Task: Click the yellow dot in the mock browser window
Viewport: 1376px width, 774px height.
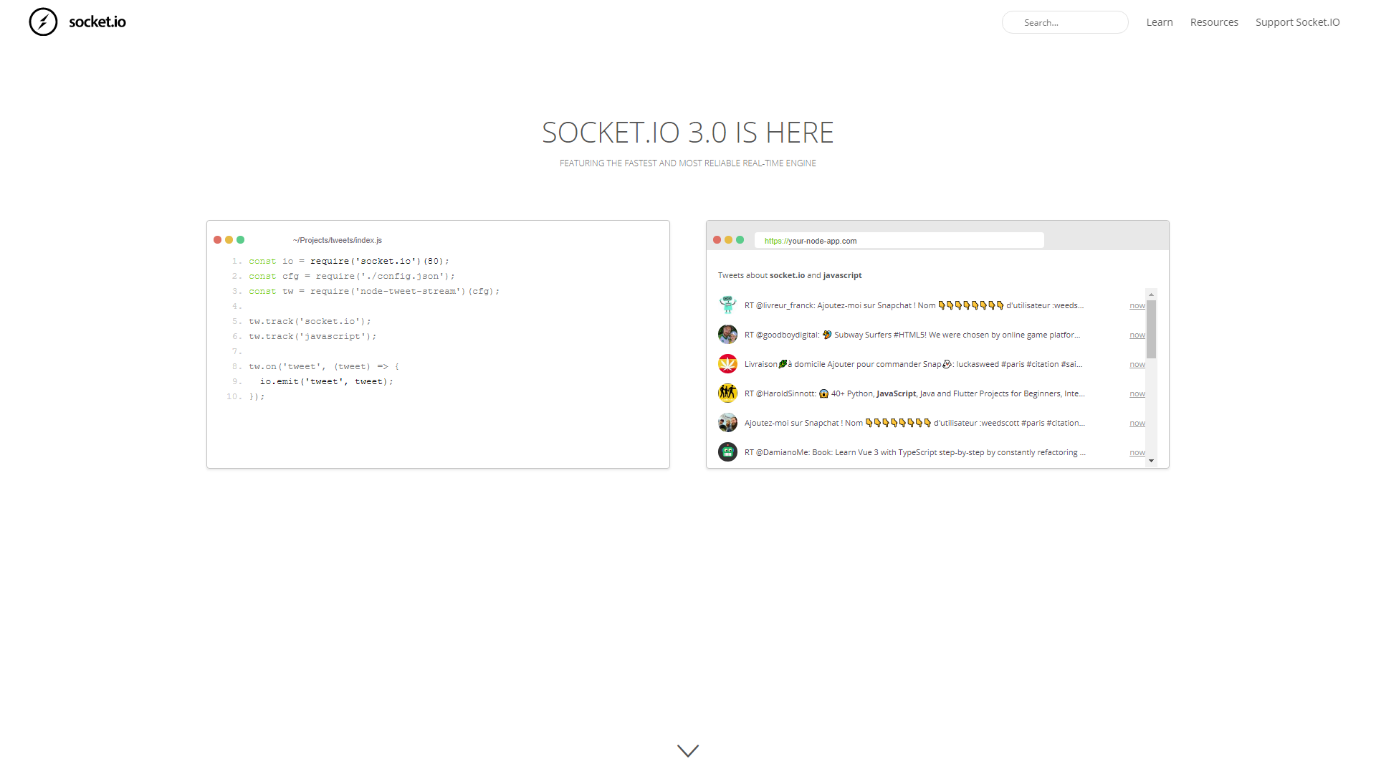Action: pyautogui.click(x=728, y=240)
